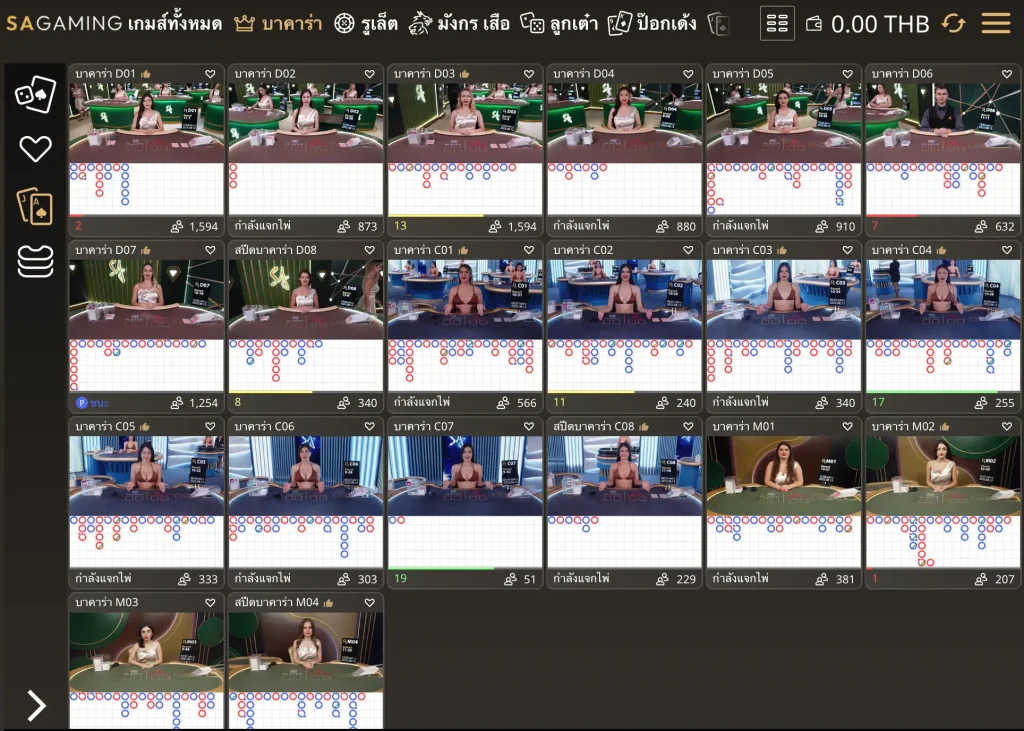Select the มังกร เสือ dragon tiger tab

click(x=461, y=23)
